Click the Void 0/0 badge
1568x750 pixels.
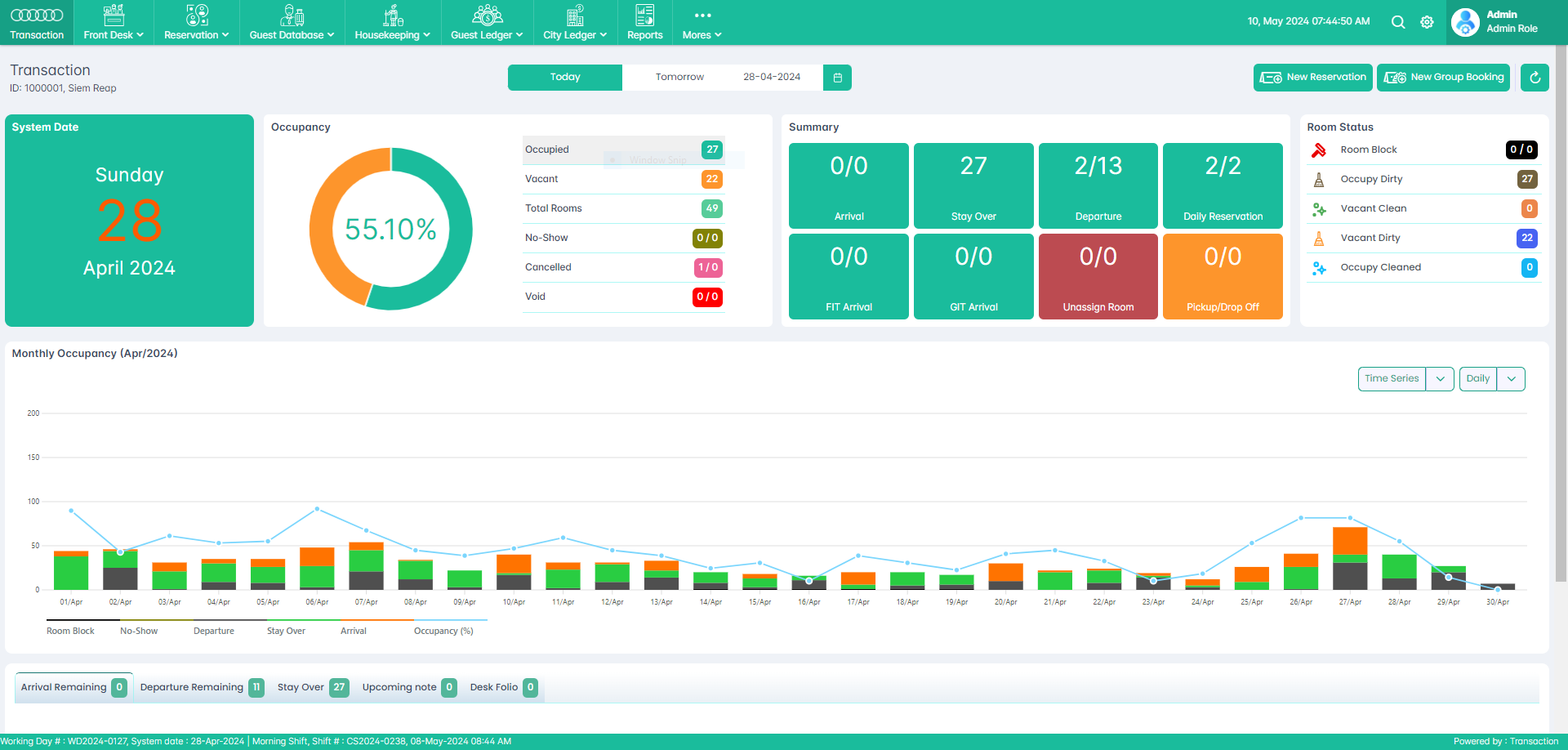tap(707, 297)
